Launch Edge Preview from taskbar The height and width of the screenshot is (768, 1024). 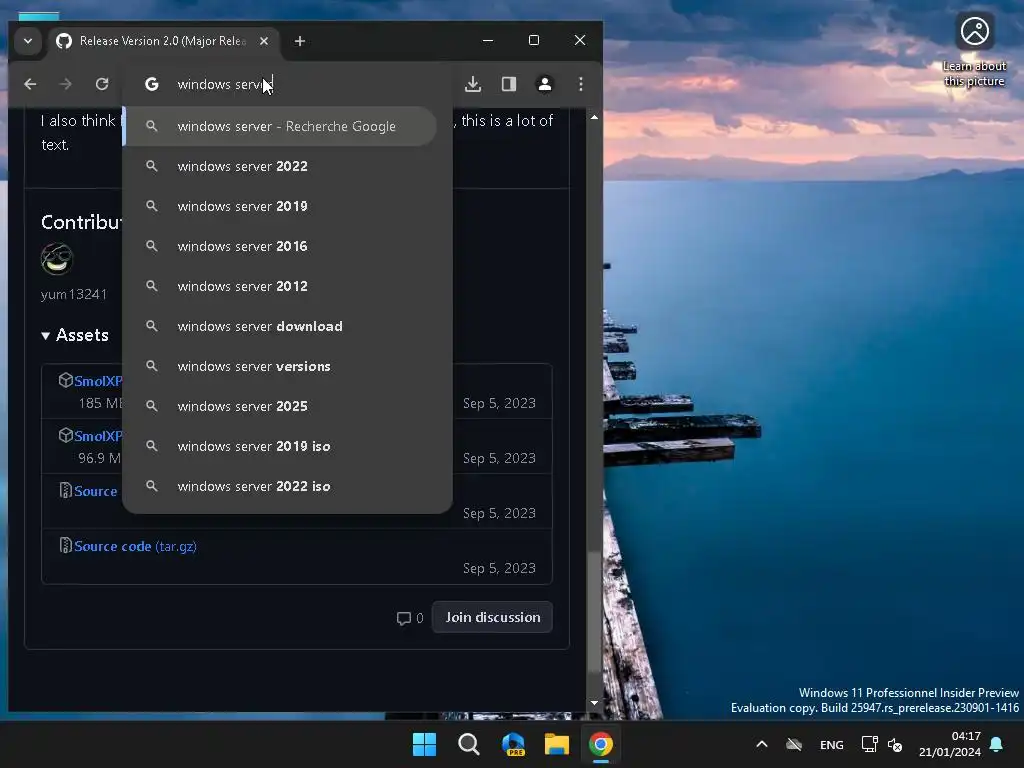point(513,744)
